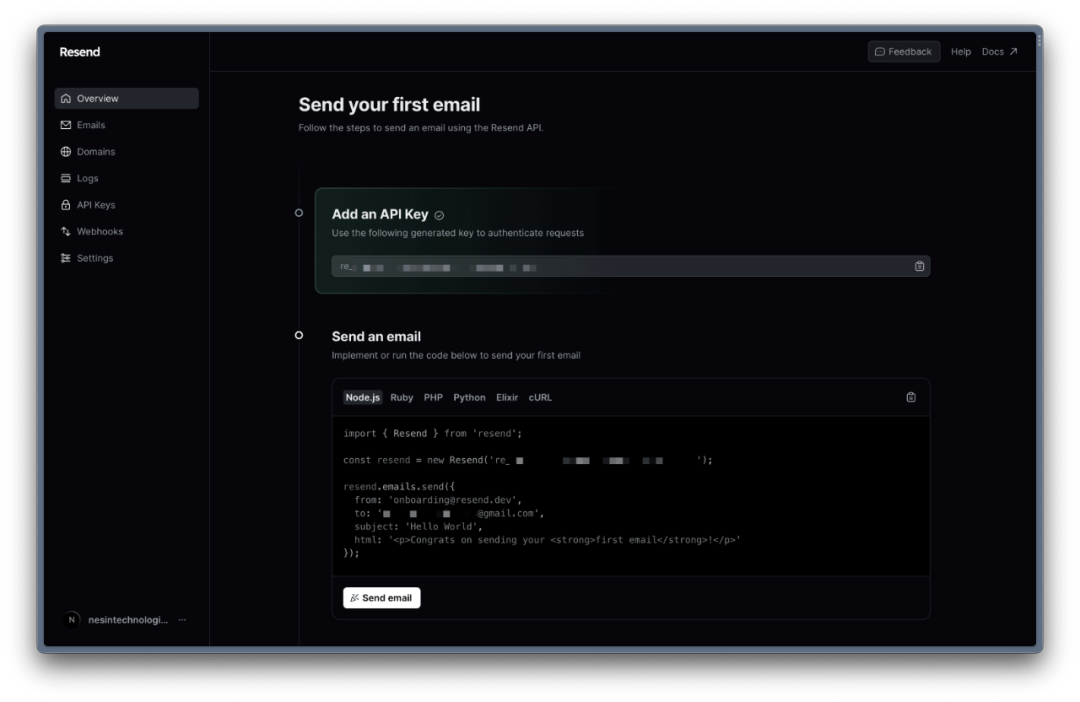
Task: Click the API key input field
Action: coord(620,266)
